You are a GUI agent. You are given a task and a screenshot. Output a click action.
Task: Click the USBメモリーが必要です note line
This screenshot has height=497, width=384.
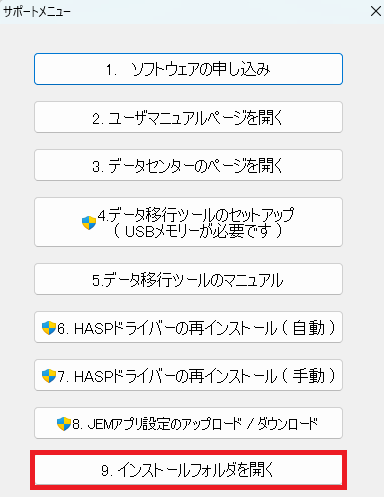pos(198,231)
